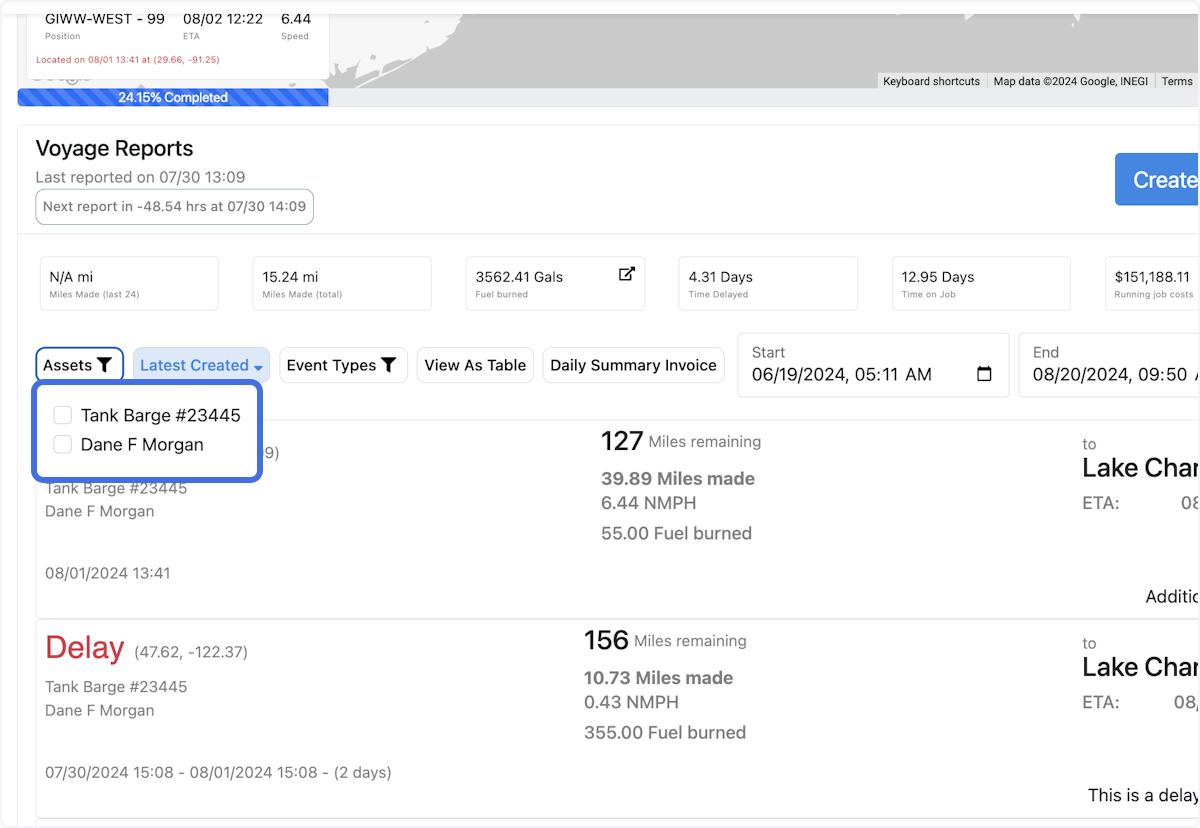Screen dimensions: 1200x828
Task: Open the Assets filter funnel icon
Action: click(x=103, y=363)
